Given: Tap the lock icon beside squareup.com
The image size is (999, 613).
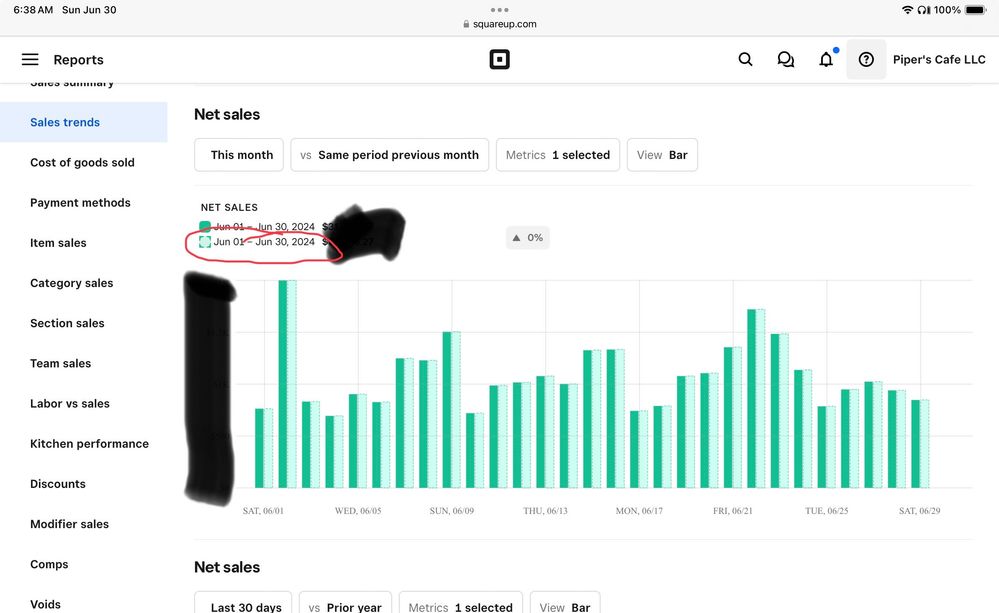Looking at the screenshot, I should (x=466, y=24).
